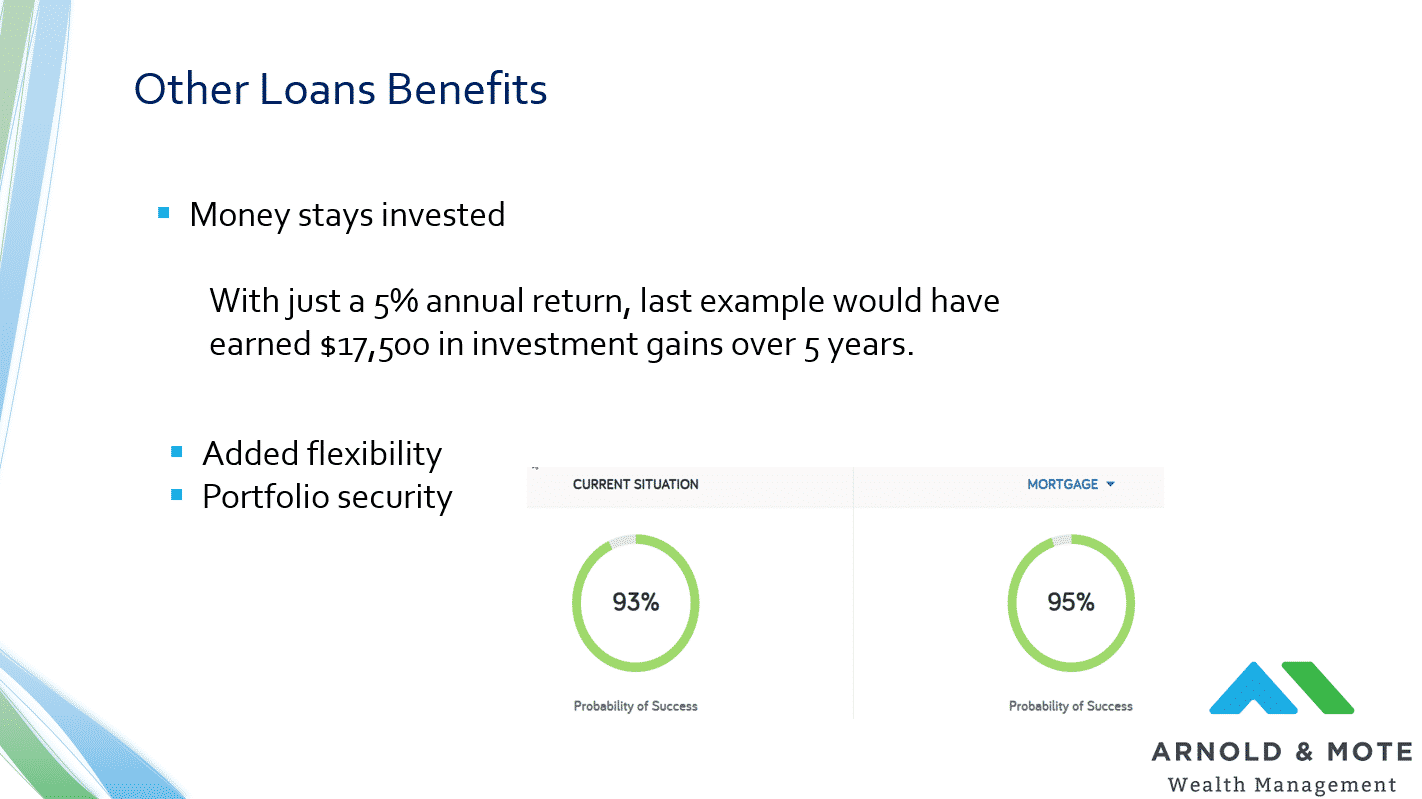Select the Money stays invested text

(347, 214)
